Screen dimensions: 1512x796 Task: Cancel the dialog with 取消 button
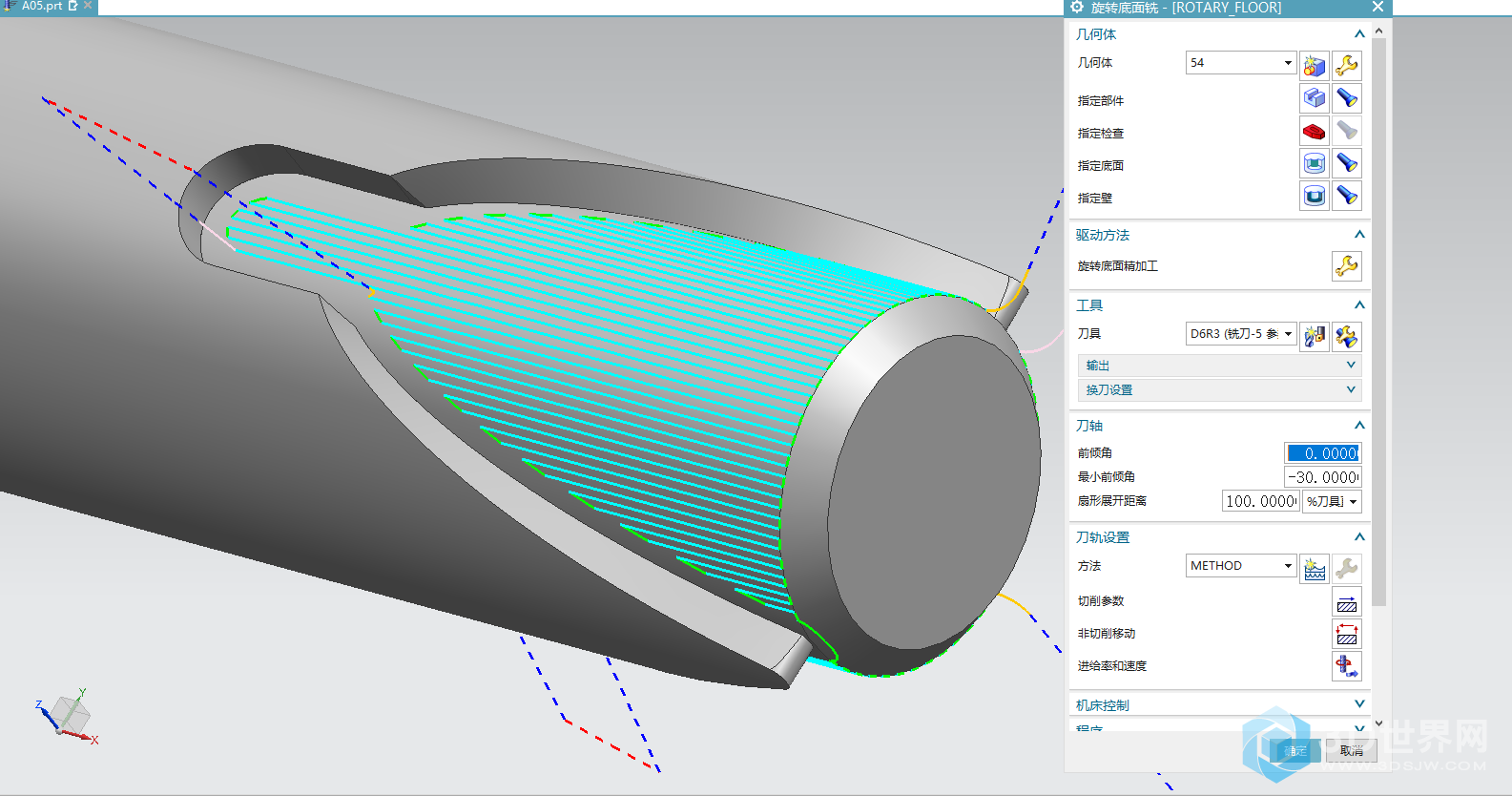(1351, 751)
